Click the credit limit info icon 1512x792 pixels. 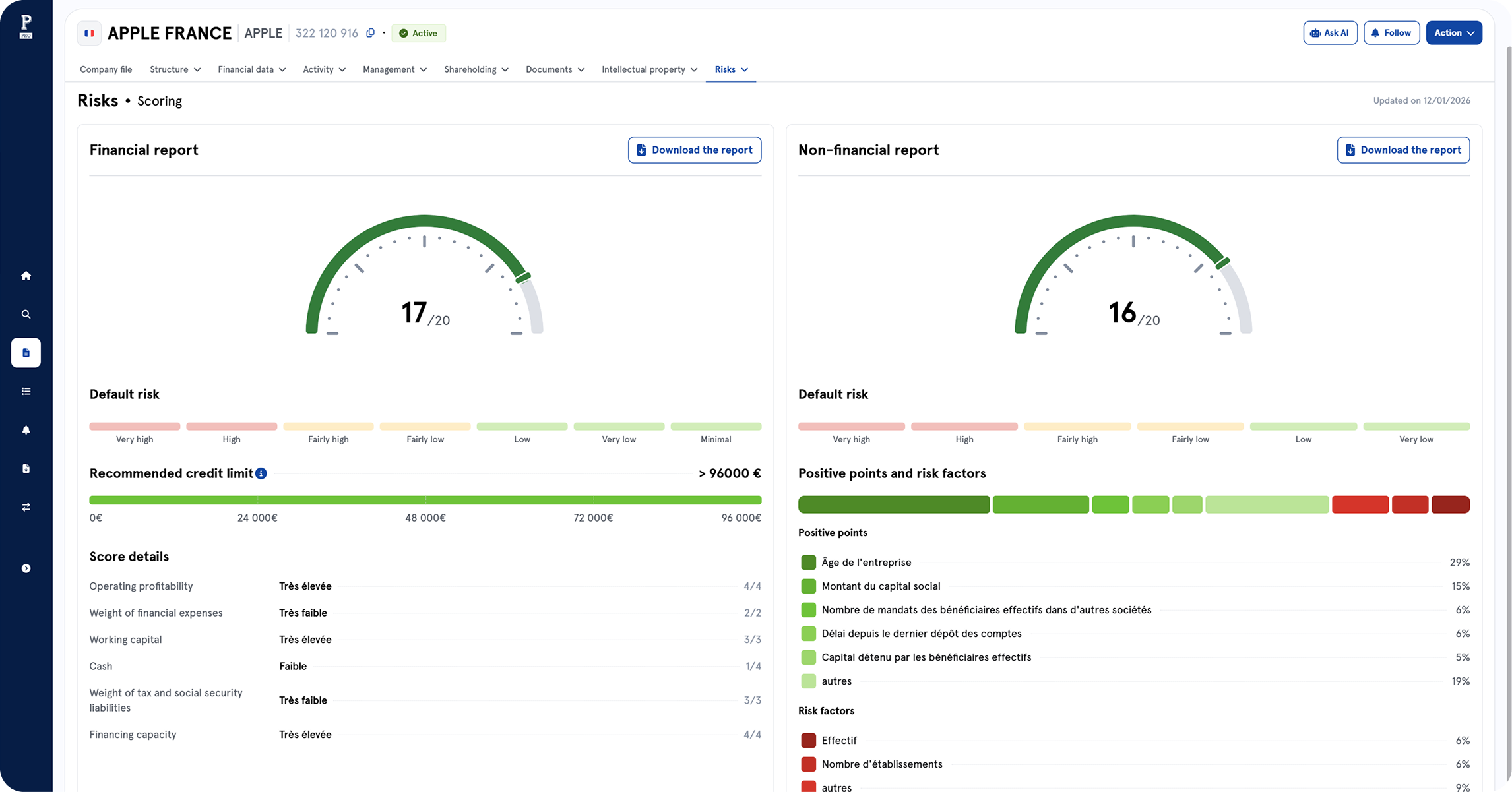(x=261, y=473)
